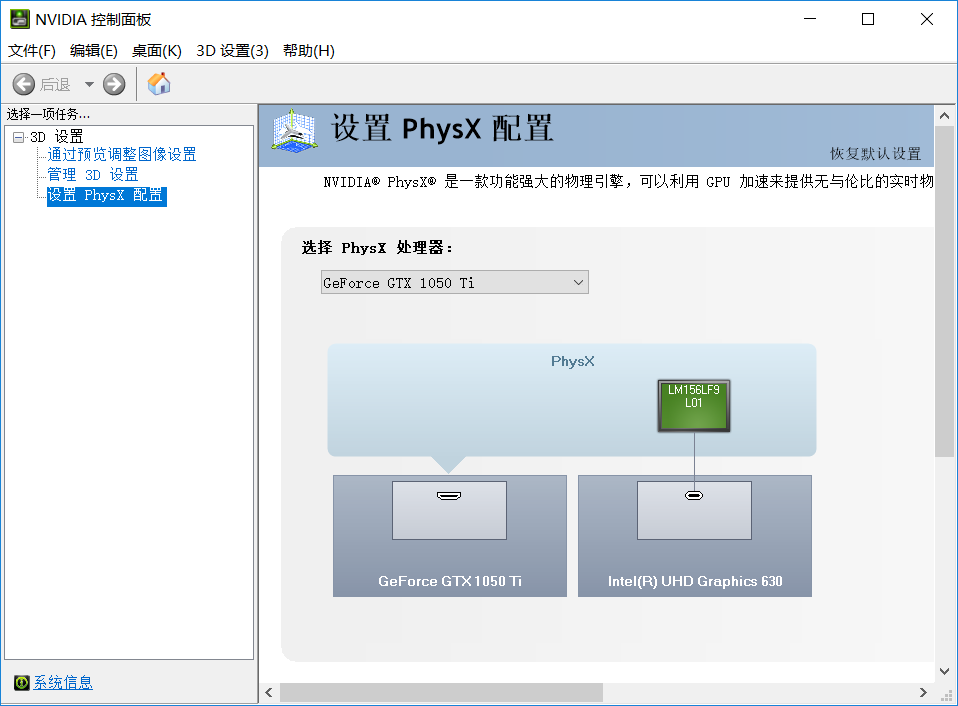Click the GeForce GTX 1050 Ti card graphic
Viewport: 958px width, 706px height.
(x=449, y=535)
